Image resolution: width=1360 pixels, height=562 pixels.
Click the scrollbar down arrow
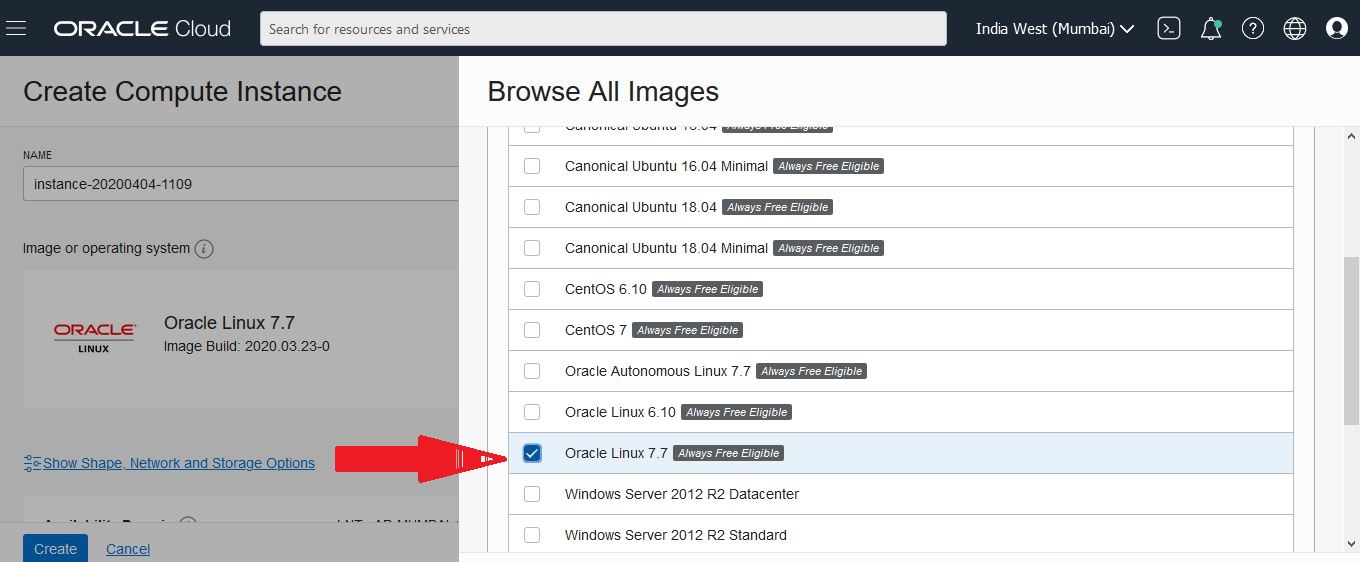1351,544
